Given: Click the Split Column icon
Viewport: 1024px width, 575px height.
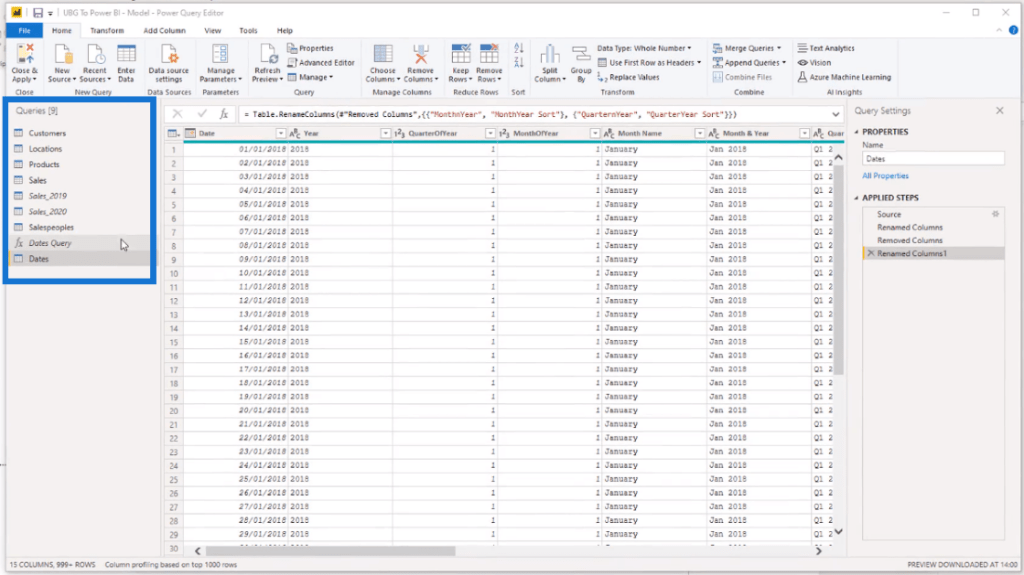Looking at the screenshot, I should click(x=550, y=54).
